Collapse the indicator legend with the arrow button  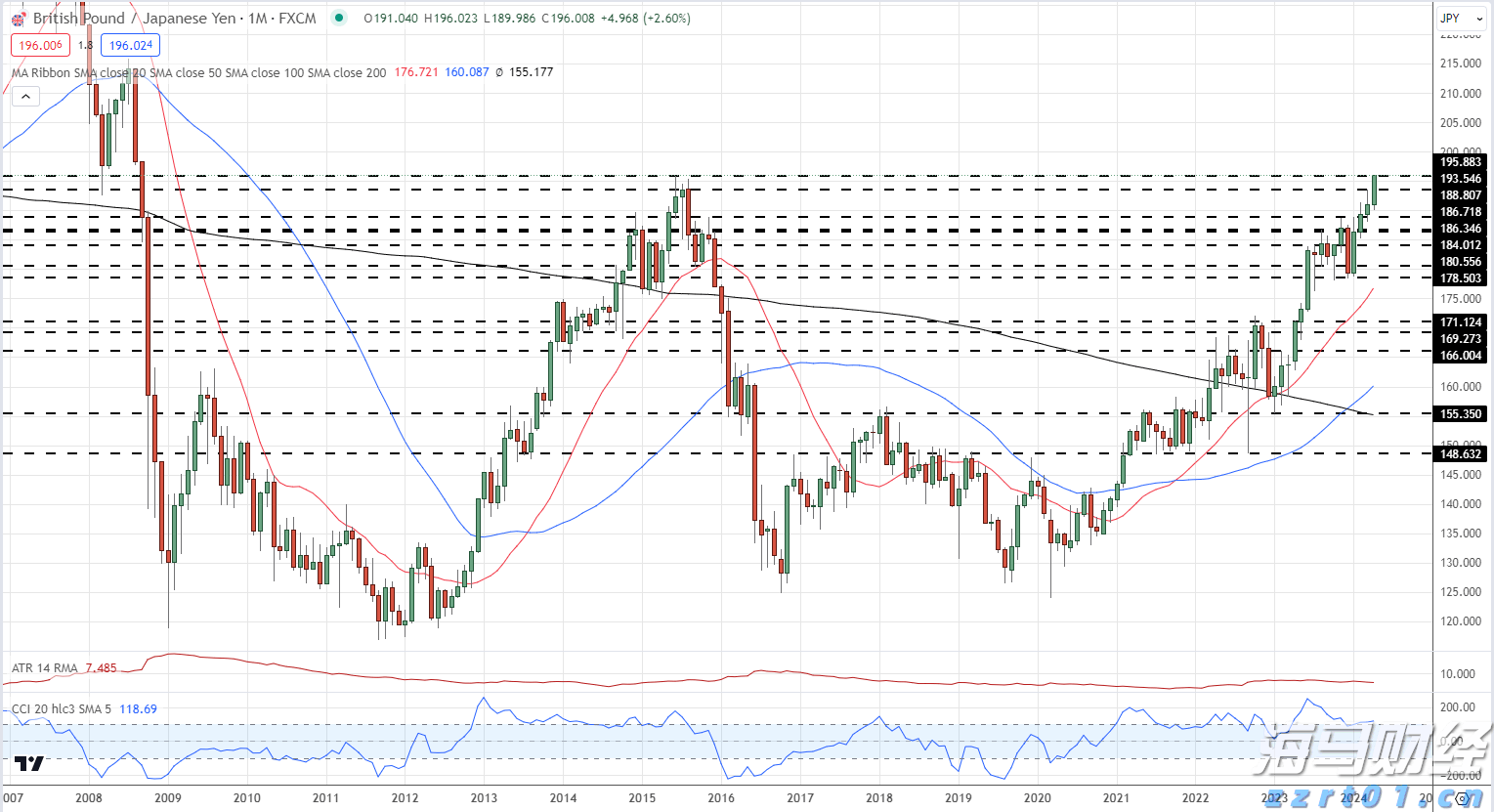click(x=25, y=96)
